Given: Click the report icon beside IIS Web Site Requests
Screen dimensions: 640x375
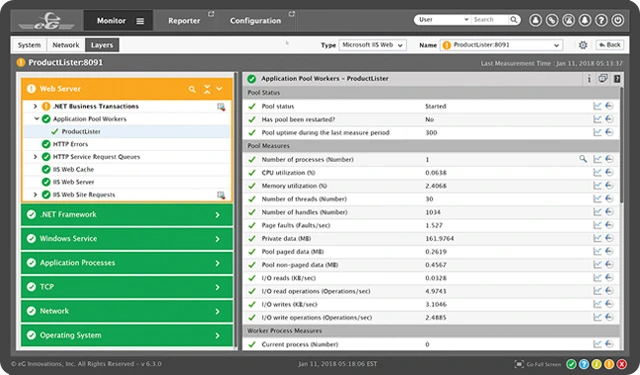Looking at the screenshot, I should click(x=221, y=195).
